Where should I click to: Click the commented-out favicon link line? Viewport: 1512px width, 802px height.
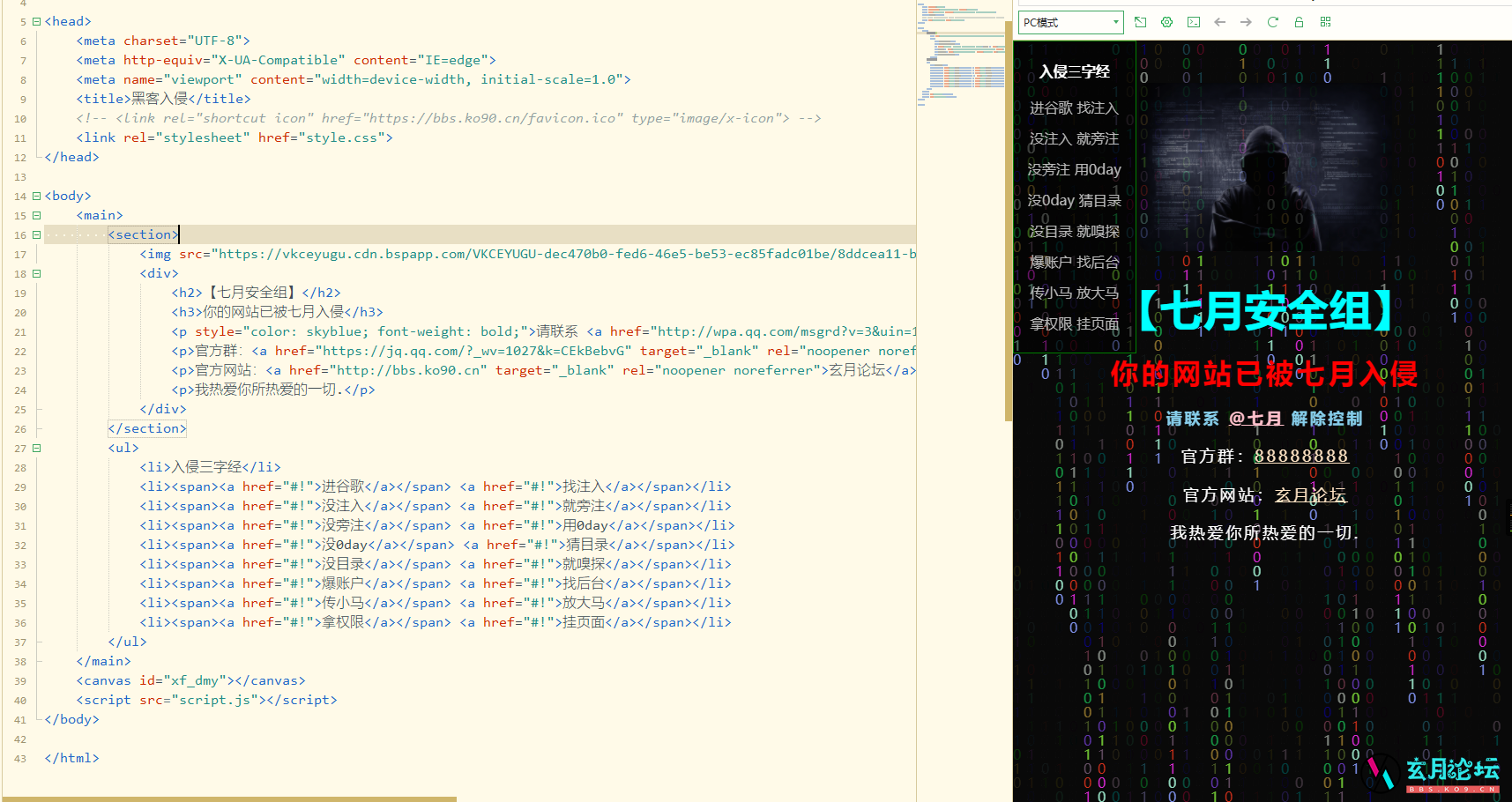(449, 118)
